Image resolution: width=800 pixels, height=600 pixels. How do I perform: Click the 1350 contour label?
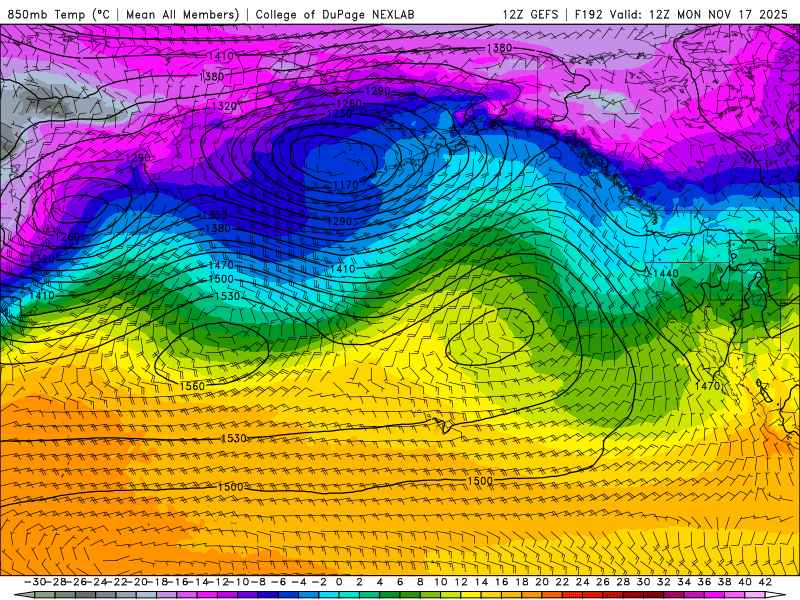[x=214, y=215]
